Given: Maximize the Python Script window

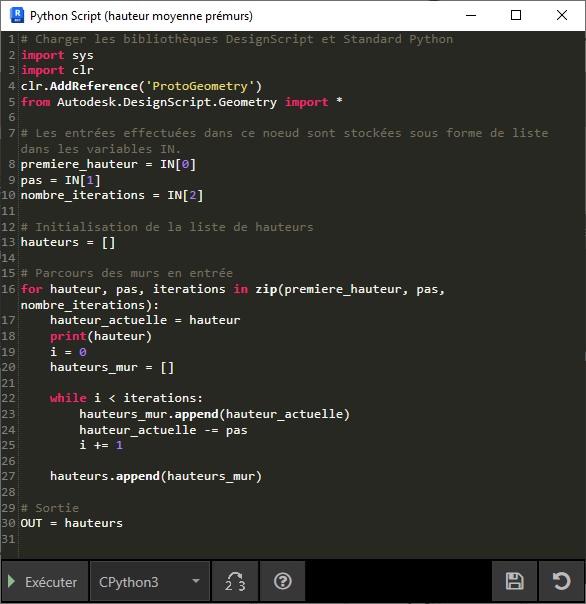Looking at the screenshot, I should (x=516, y=15).
